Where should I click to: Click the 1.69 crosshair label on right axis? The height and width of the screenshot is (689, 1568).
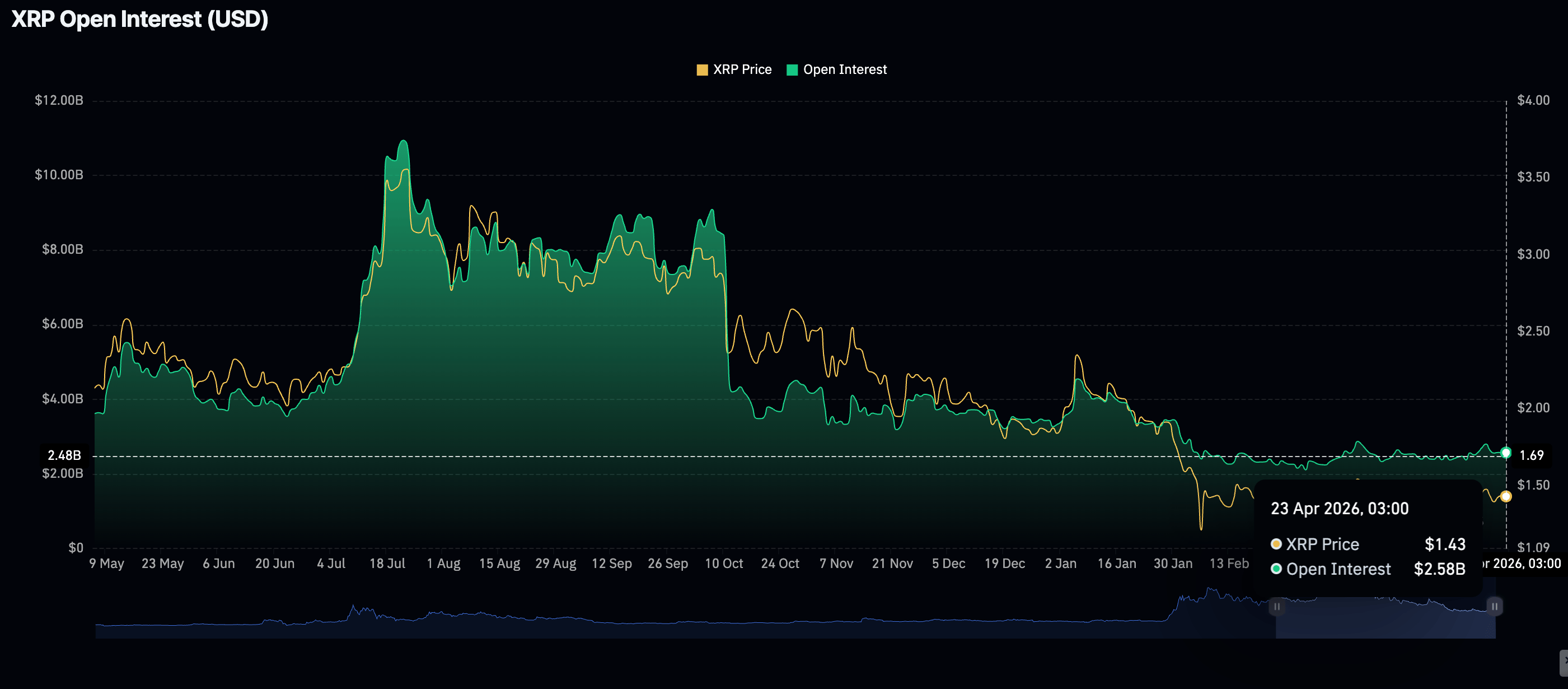point(1531,455)
